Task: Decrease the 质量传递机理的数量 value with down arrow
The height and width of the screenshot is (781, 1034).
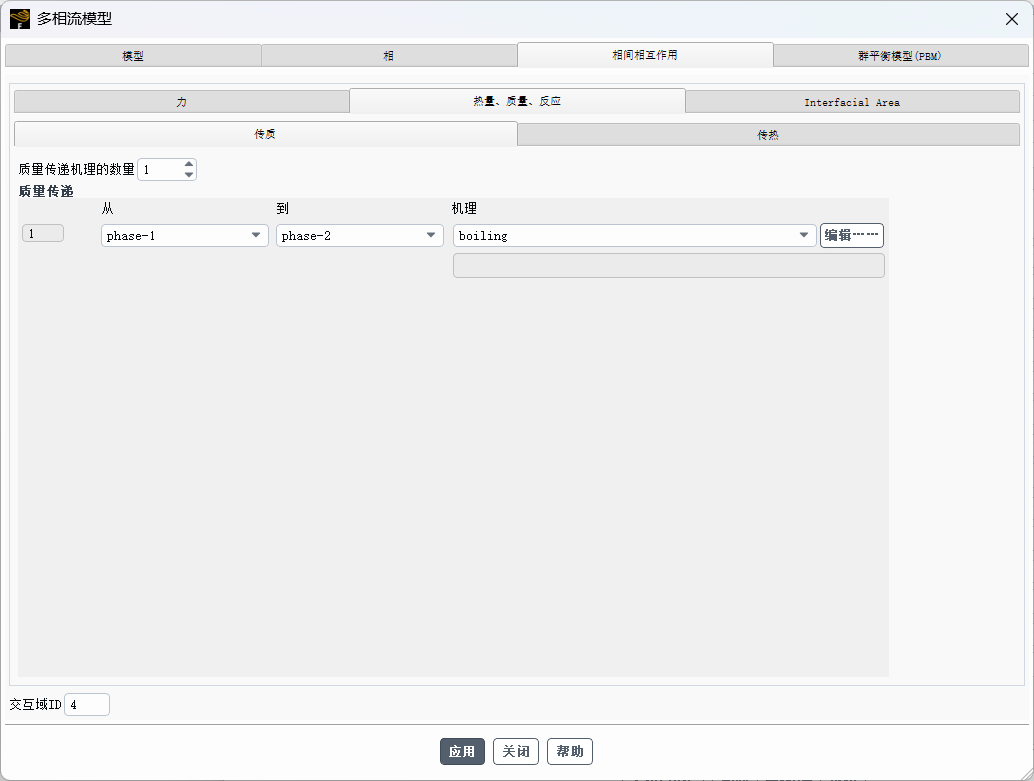Action: tap(189, 175)
